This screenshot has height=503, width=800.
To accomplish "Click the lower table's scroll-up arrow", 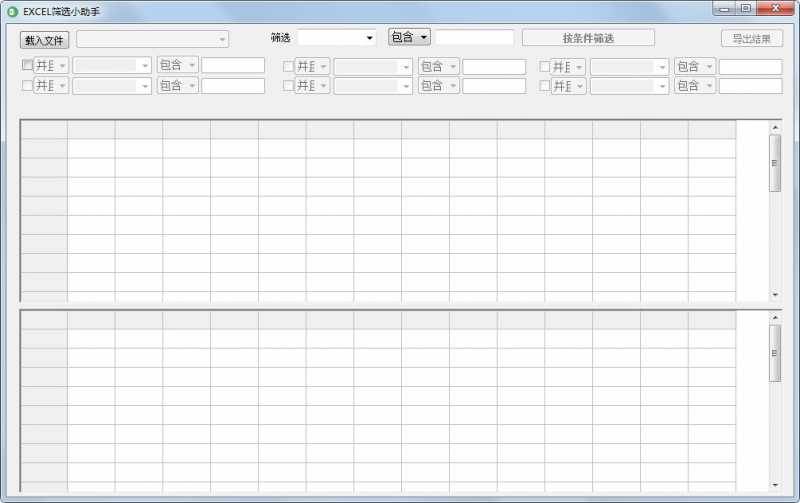I will 775,317.
